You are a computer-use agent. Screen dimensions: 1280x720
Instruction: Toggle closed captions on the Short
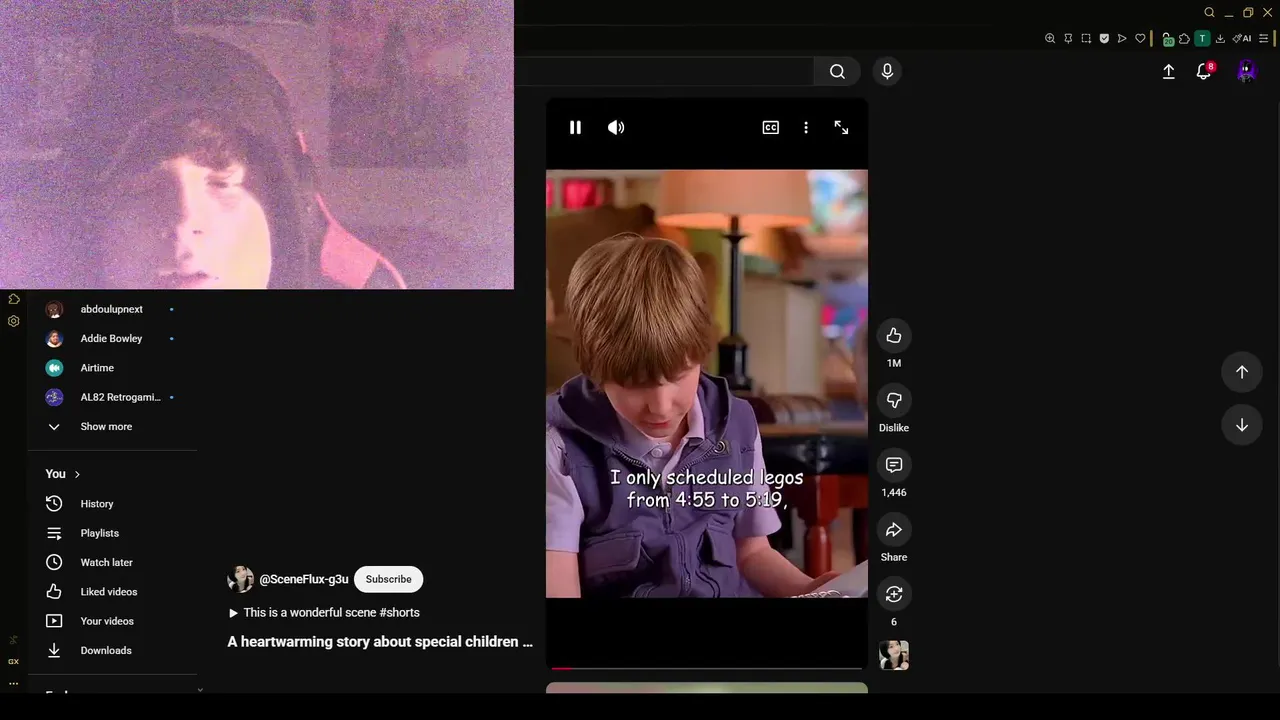click(x=770, y=127)
